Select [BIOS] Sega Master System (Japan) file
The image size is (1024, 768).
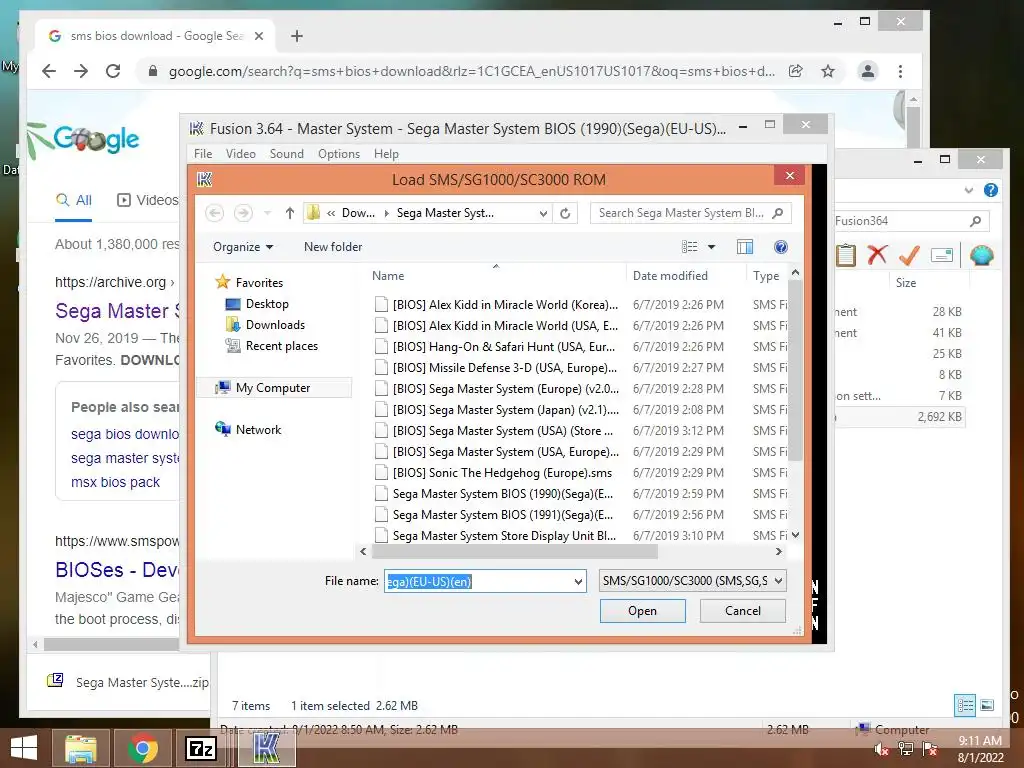[496, 409]
